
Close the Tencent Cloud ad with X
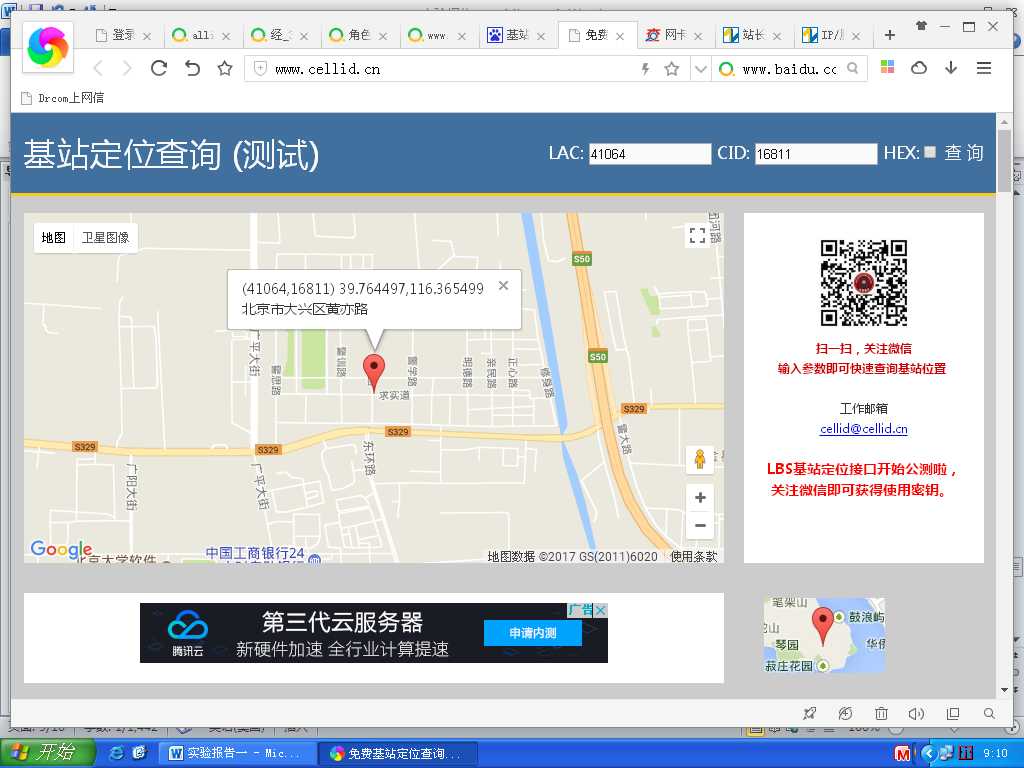tap(601, 609)
